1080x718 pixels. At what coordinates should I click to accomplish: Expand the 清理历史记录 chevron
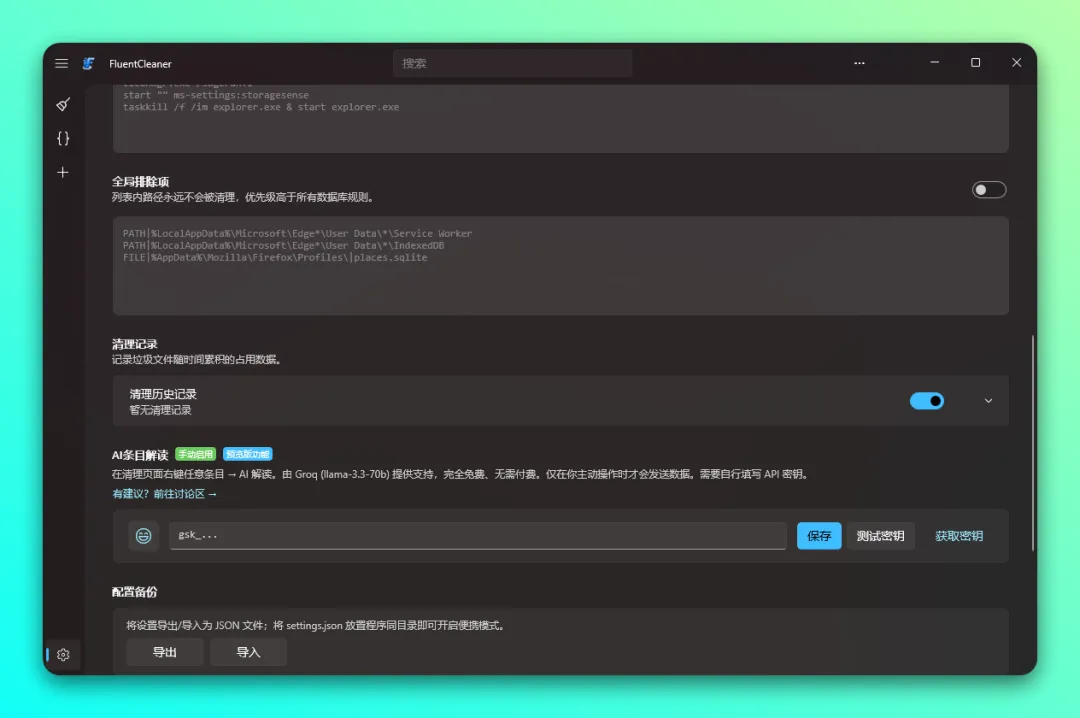(x=988, y=400)
